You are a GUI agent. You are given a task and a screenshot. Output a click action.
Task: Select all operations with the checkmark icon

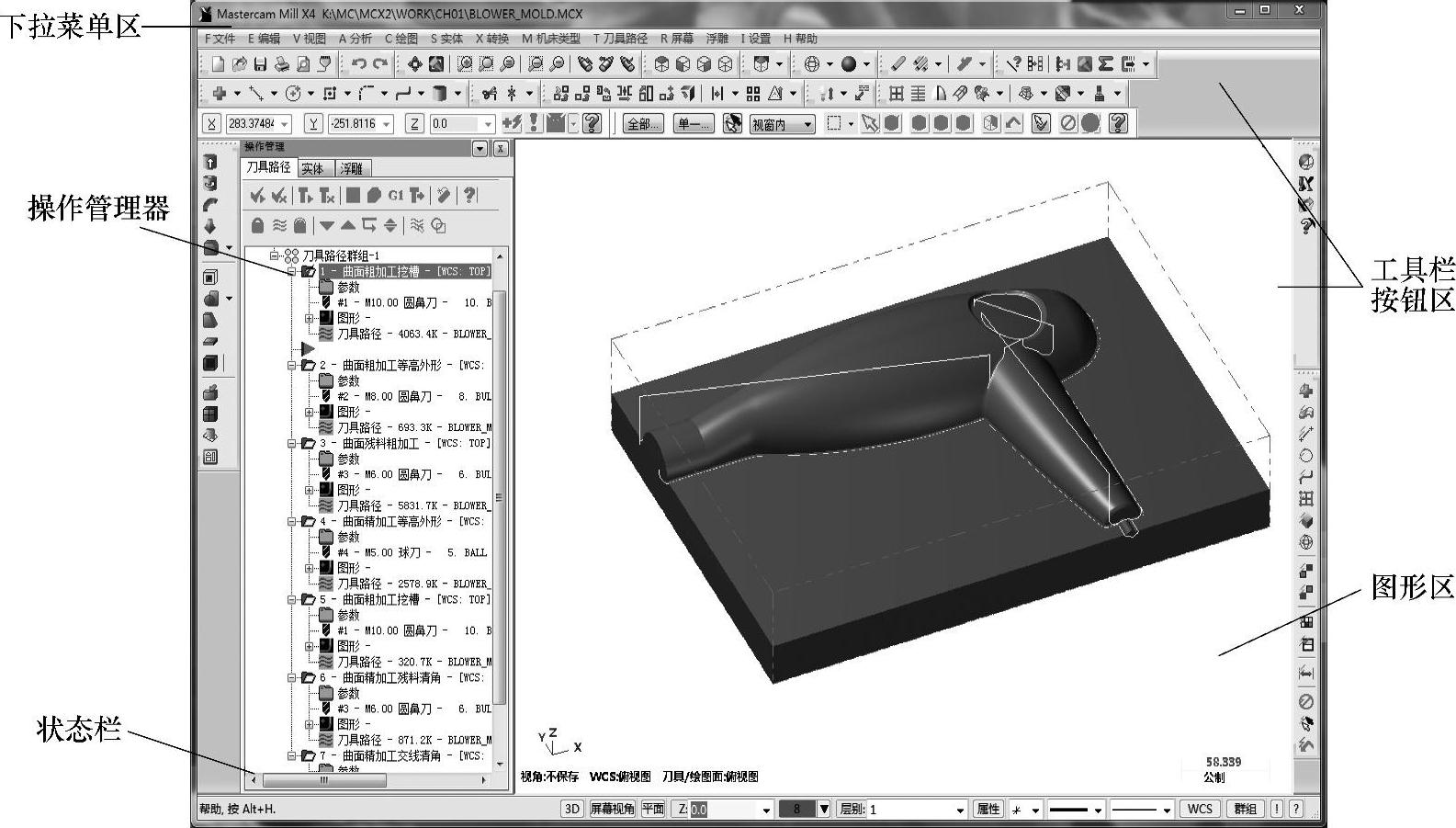pyautogui.click(x=257, y=196)
